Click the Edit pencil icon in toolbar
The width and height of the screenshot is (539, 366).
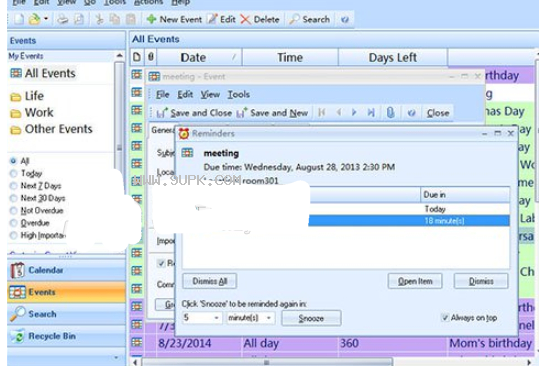point(212,19)
